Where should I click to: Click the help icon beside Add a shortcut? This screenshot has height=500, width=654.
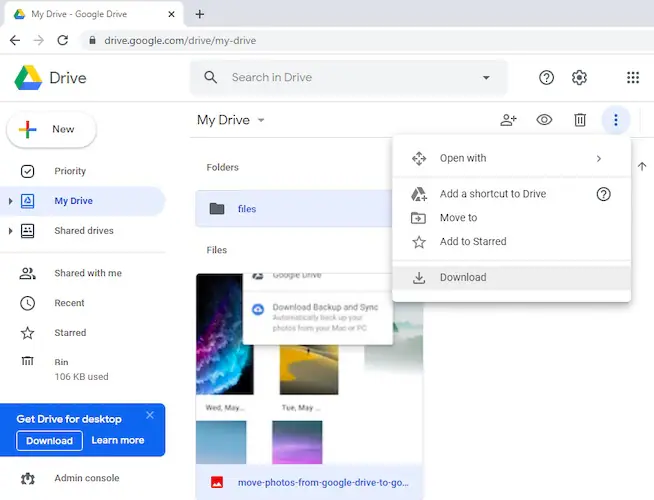click(x=603, y=194)
